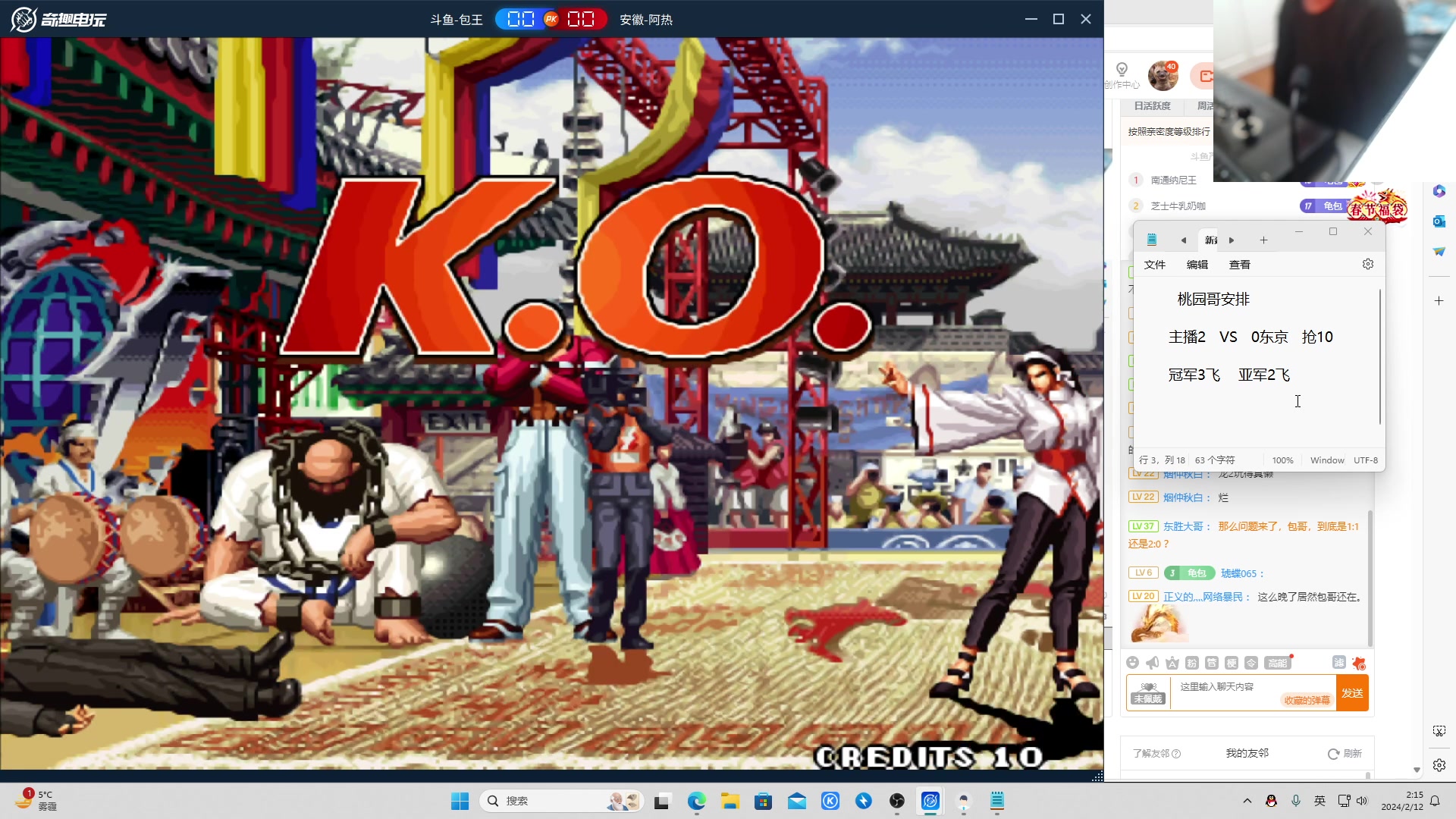Open the 查看 menu in Notepad
The width and height of the screenshot is (1456, 819).
(x=1239, y=265)
